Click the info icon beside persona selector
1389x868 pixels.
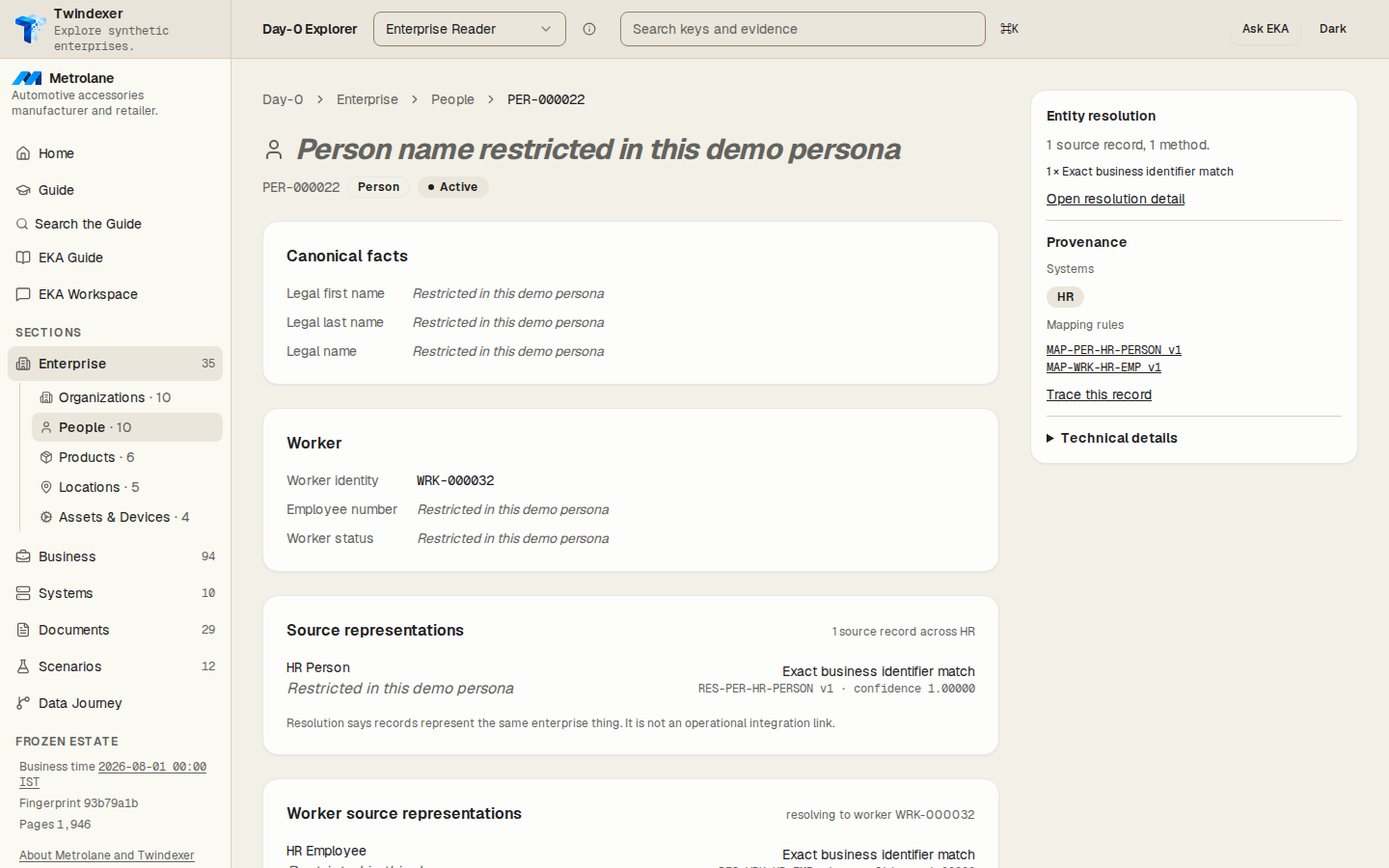pyautogui.click(x=589, y=29)
